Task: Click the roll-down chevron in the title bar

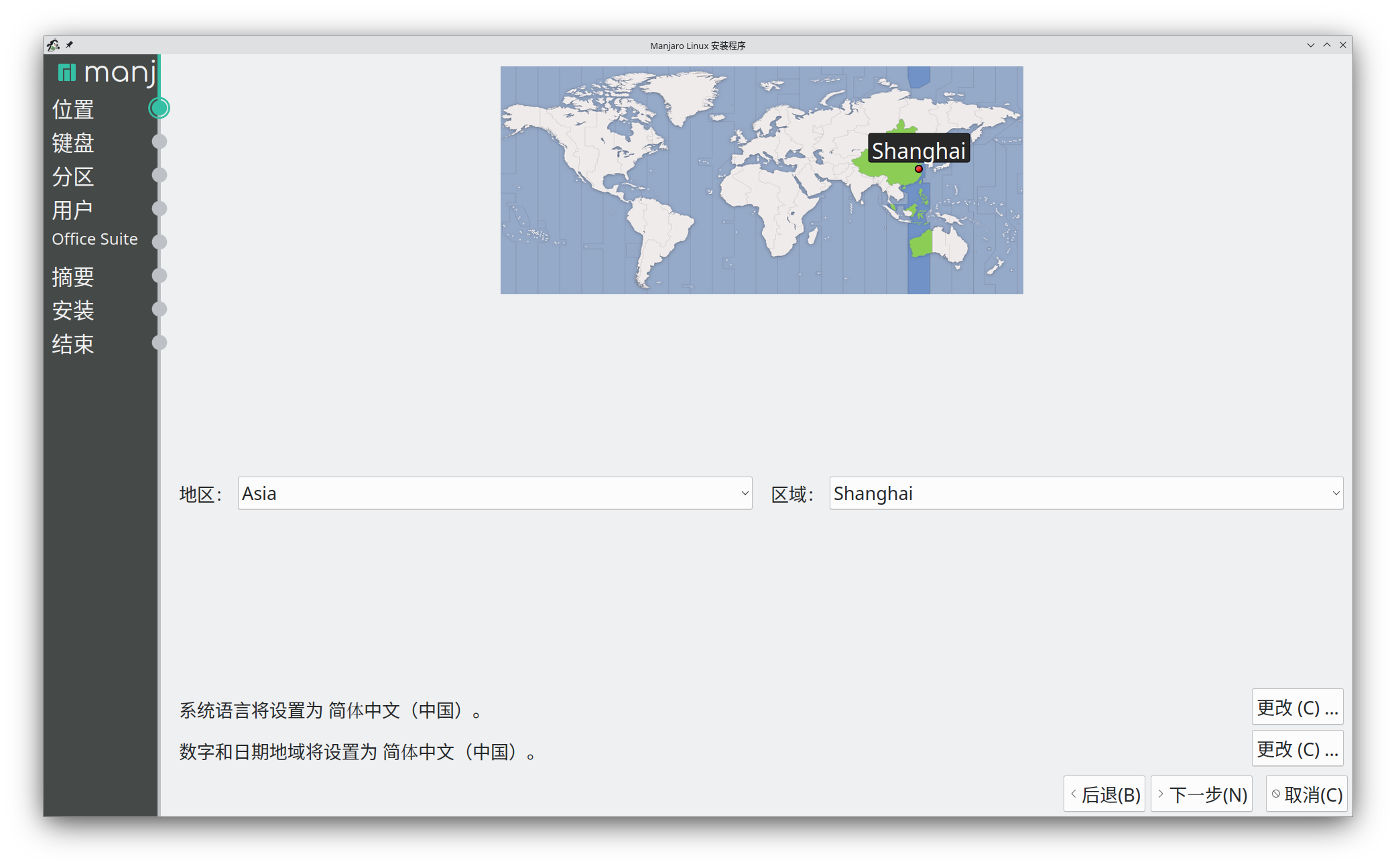Action: coord(1310,45)
